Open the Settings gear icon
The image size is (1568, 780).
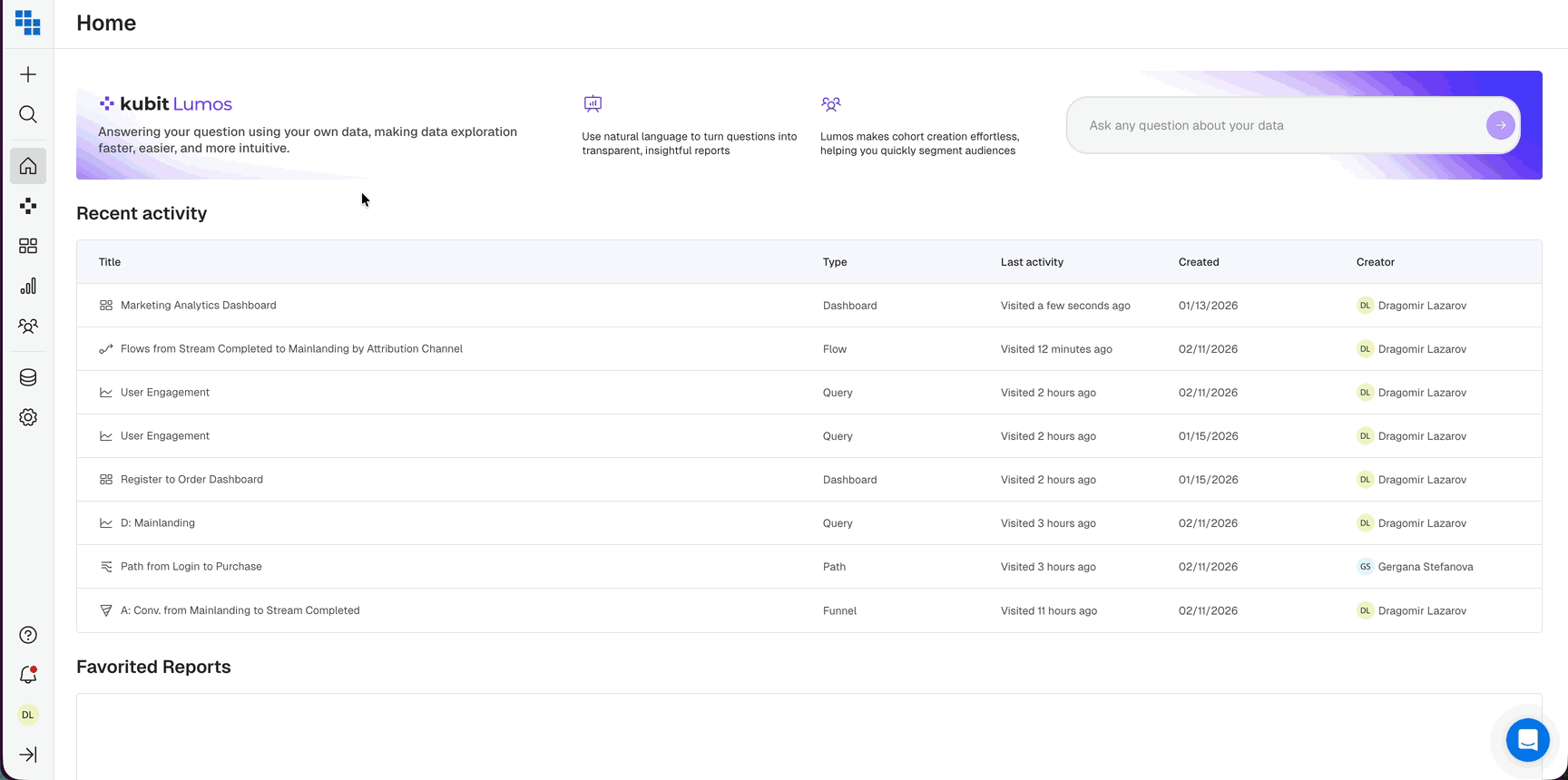(x=28, y=417)
